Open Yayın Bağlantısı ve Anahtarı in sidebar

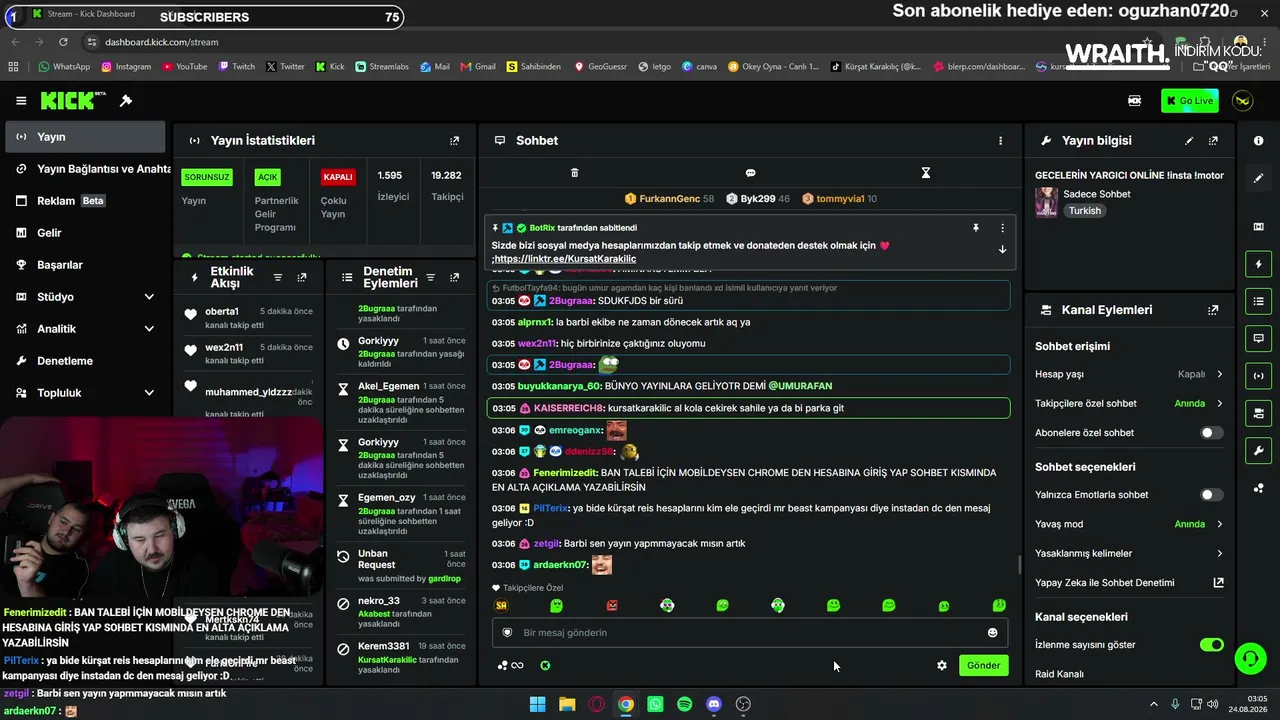(x=85, y=169)
